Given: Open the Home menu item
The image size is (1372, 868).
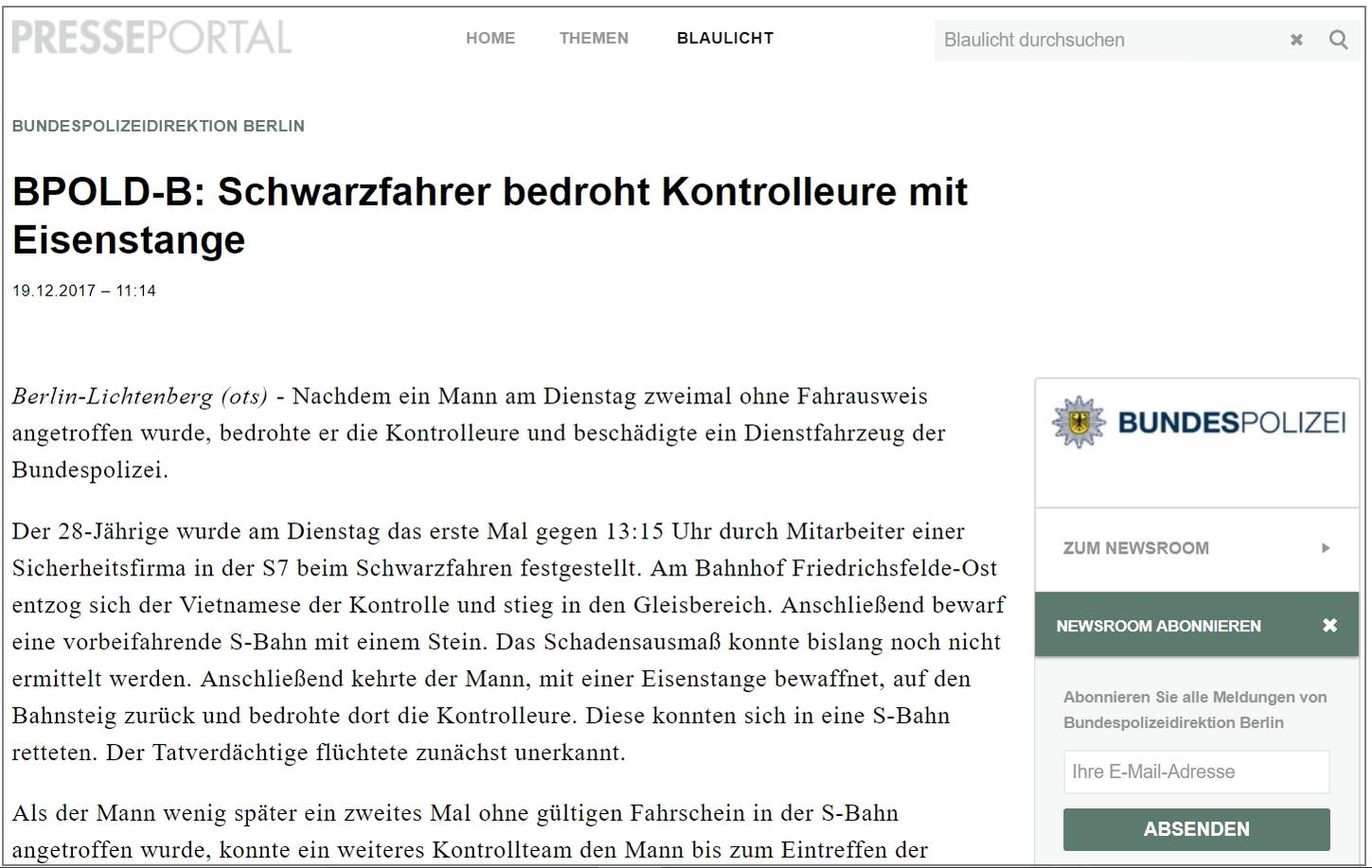Looking at the screenshot, I should (490, 39).
